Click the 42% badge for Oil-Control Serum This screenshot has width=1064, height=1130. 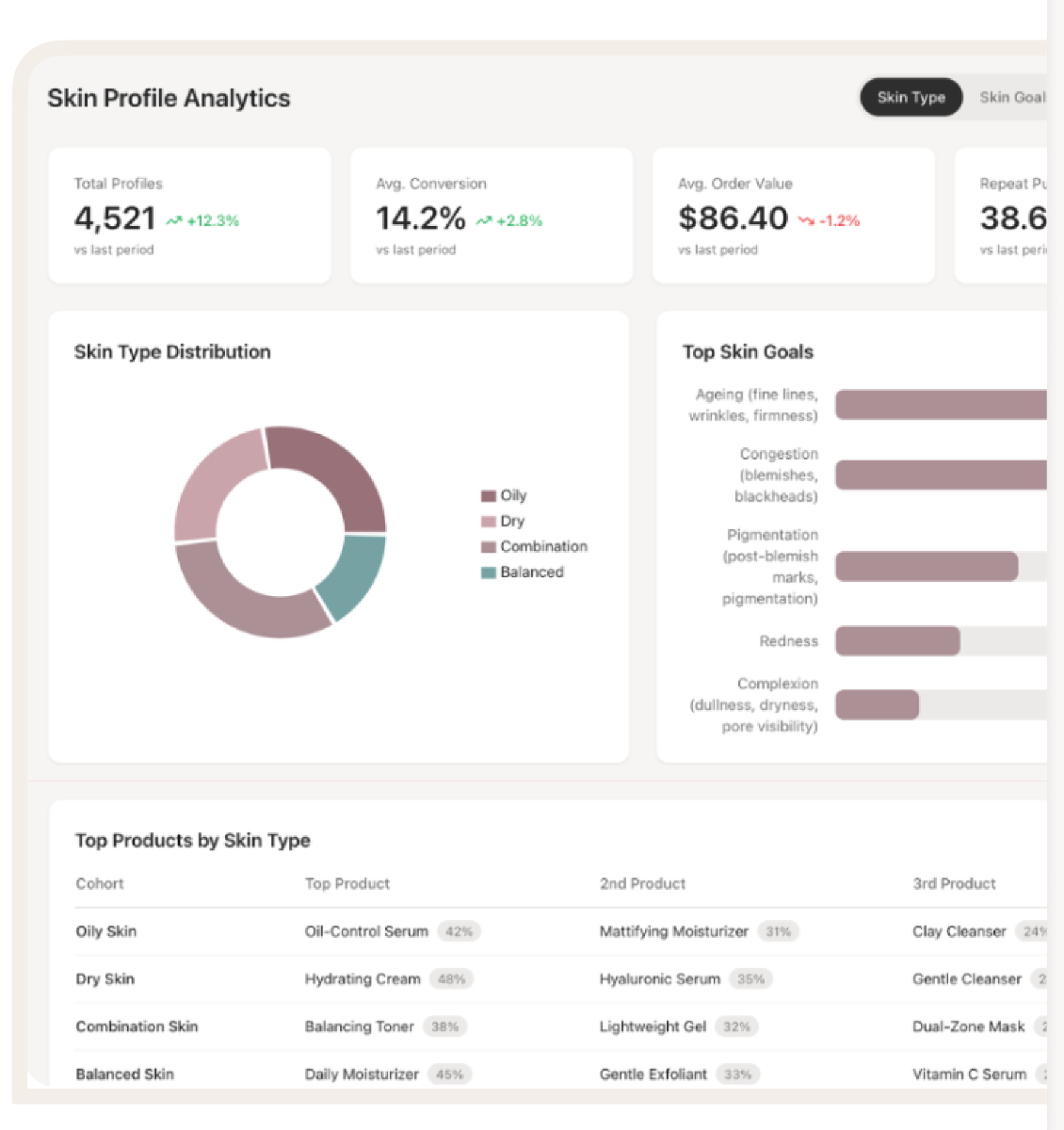tap(459, 931)
